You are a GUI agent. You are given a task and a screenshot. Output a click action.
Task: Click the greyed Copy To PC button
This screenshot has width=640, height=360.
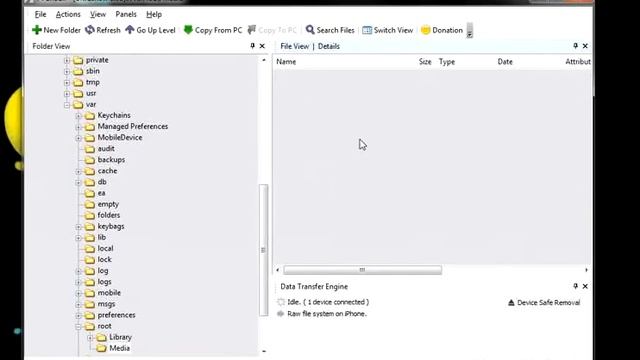[x=272, y=30]
